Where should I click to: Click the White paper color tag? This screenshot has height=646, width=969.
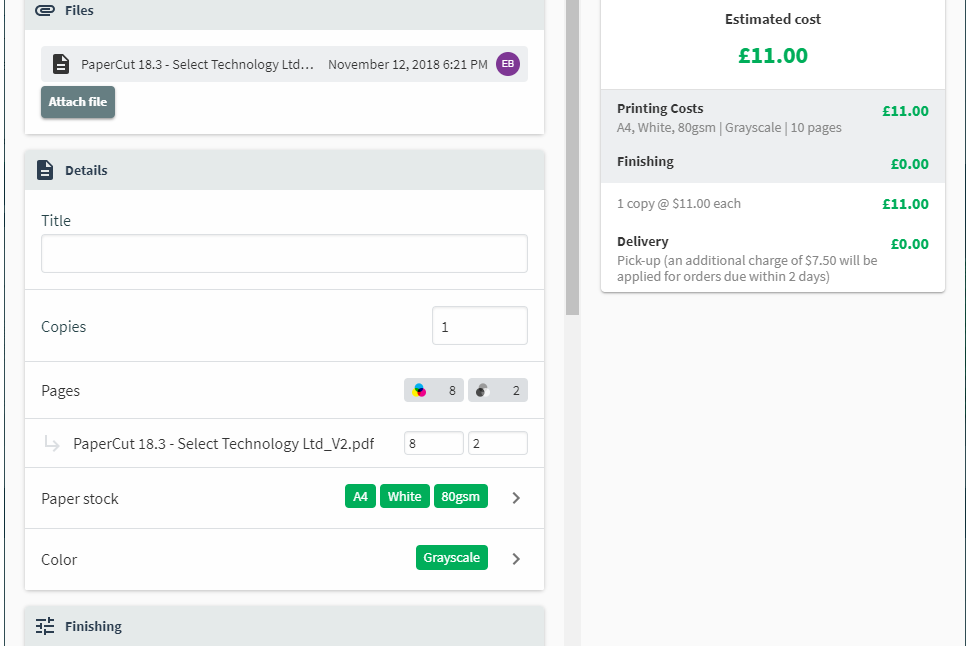pyautogui.click(x=405, y=496)
